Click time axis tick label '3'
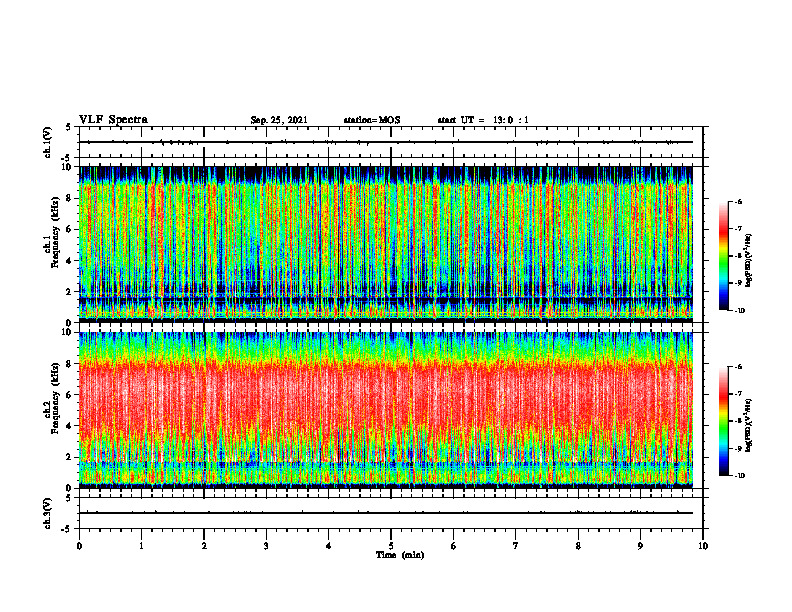This screenshot has width=792, height=612. pyautogui.click(x=266, y=546)
